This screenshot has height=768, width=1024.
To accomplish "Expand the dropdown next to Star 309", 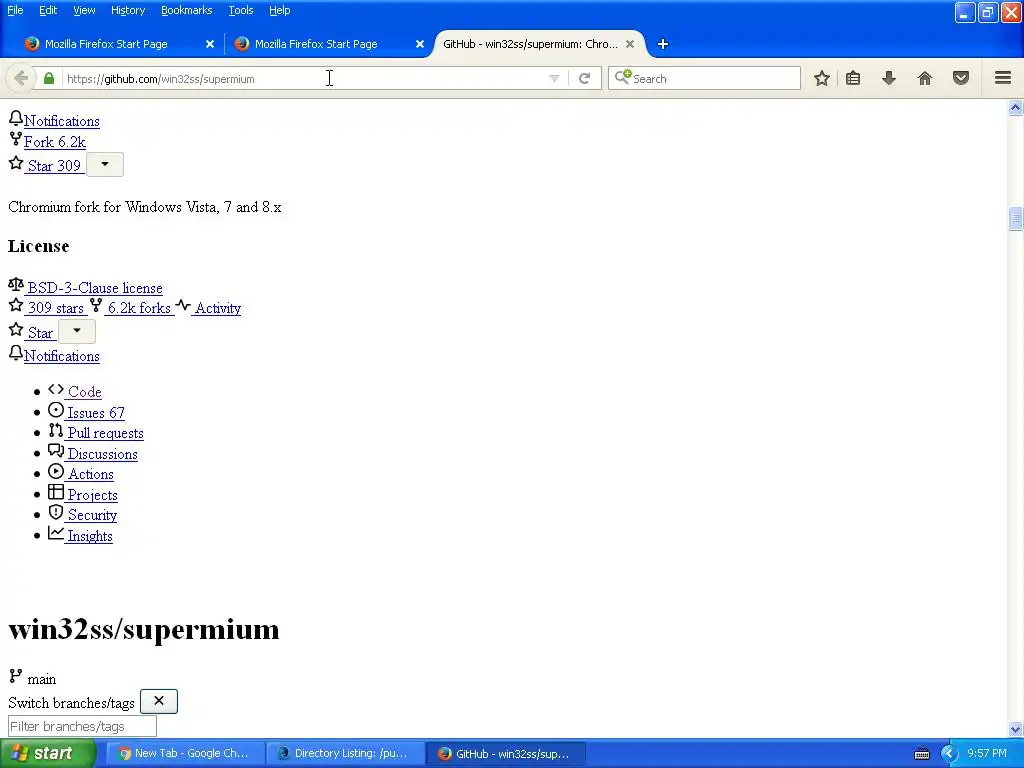I will (x=104, y=165).
